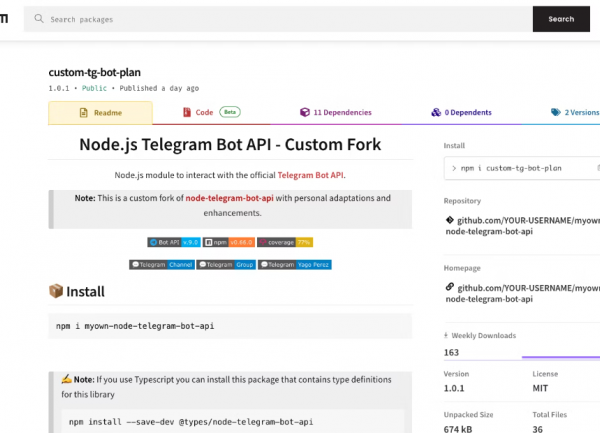Click the npm v0.66.0 badge
Viewport: 600px width, 433px height.
tap(228, 242)
